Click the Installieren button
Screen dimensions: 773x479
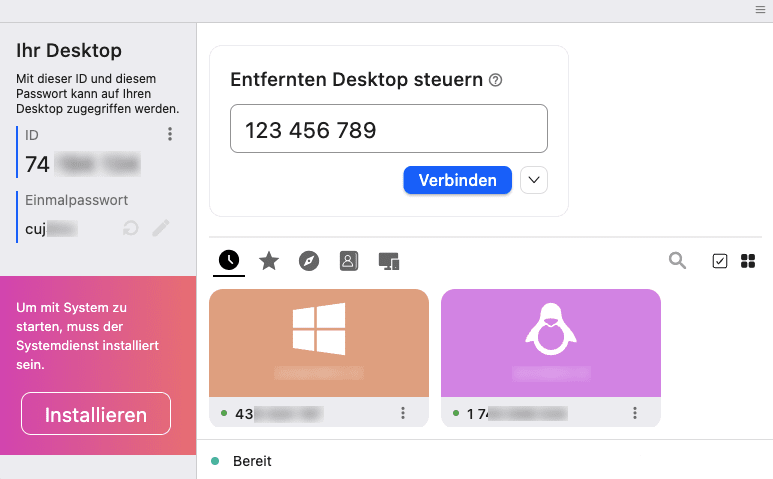click(96, 413)
